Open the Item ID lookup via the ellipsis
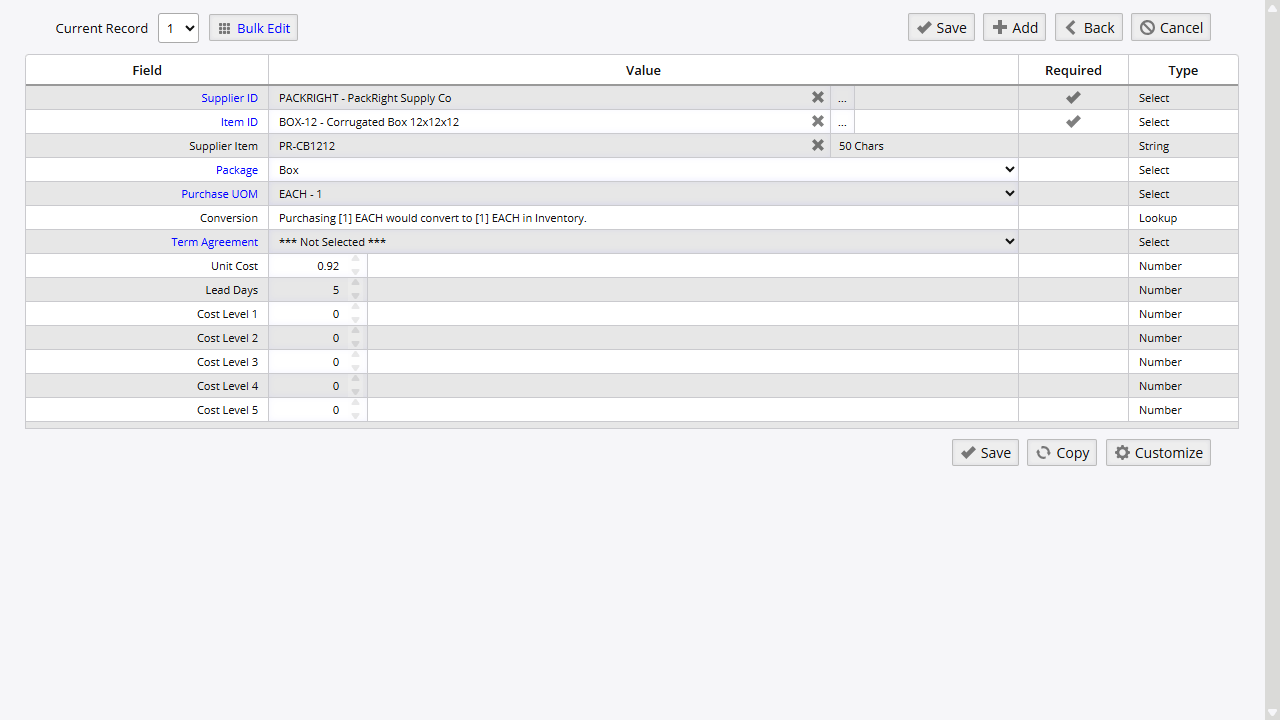Viewport: 1280px width, 720px height. pyautogui.click(x=842, y=121)
